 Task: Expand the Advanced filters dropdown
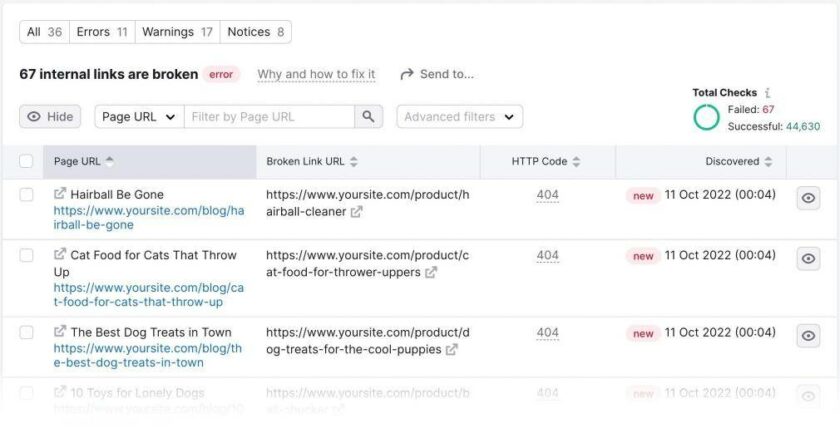pos(459,117)
